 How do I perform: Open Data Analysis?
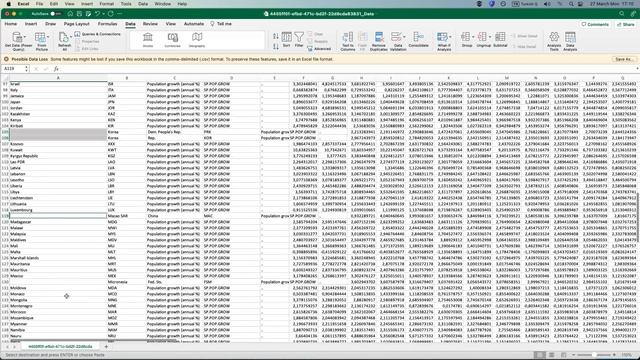point(570,41)
